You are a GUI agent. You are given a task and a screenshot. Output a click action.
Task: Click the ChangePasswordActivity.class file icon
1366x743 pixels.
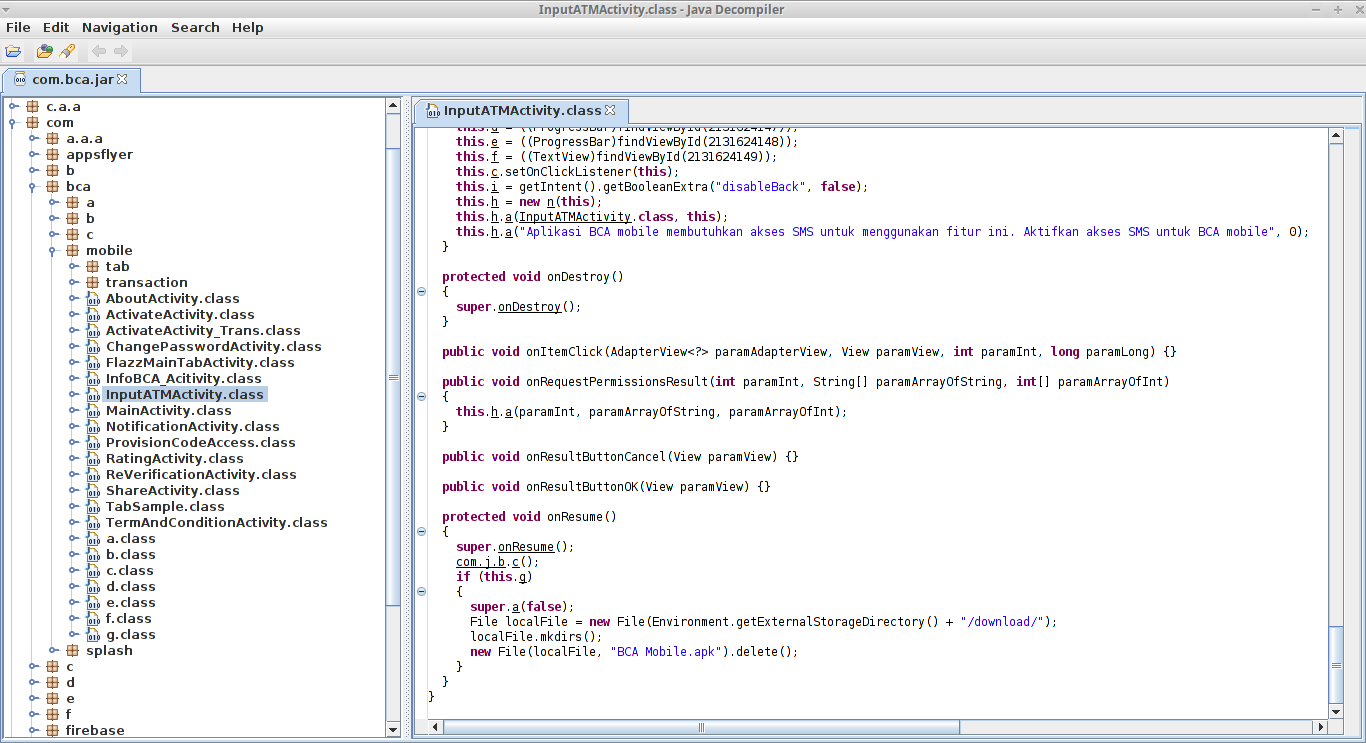pyautogui.click(x=93, y=347)
